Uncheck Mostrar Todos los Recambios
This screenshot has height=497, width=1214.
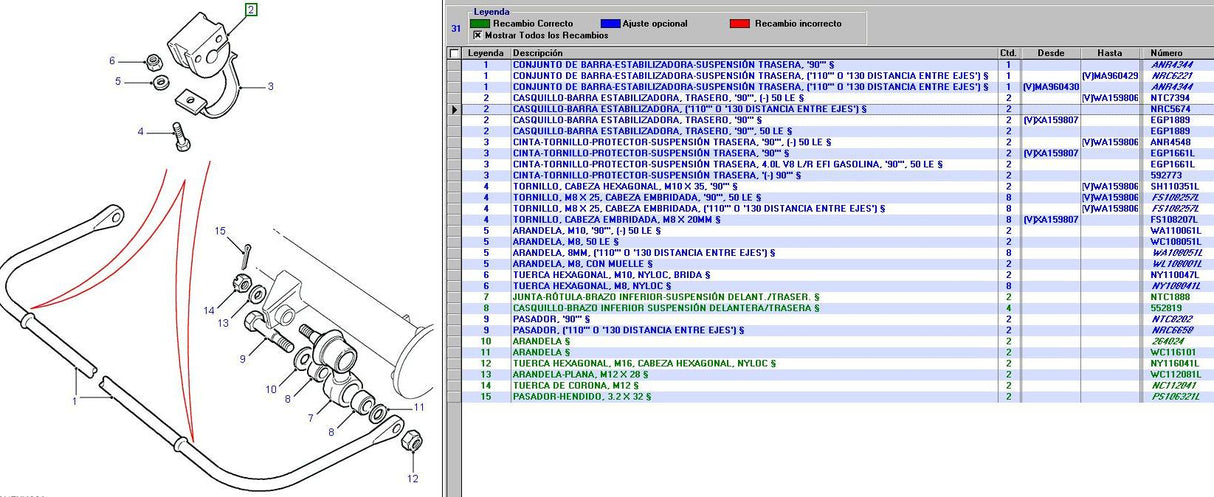tap(476, 35)
